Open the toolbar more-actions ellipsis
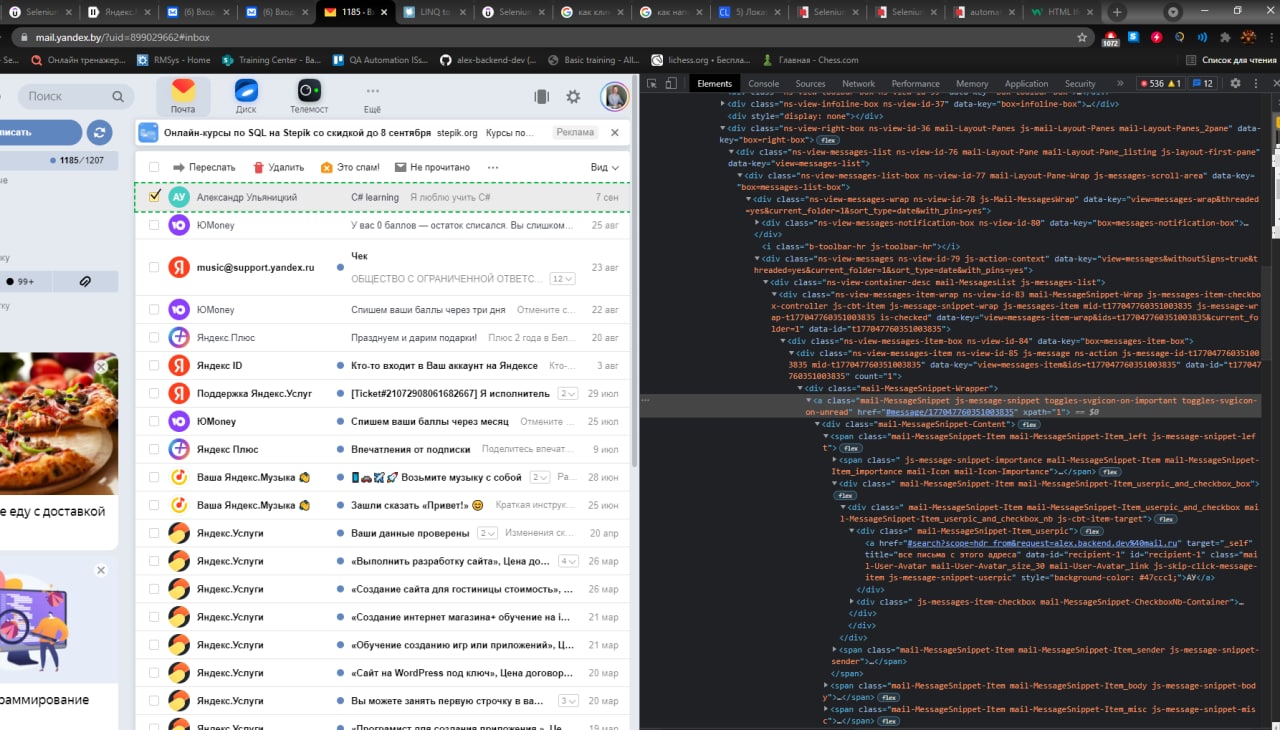The width and height of the screenshot is (1280, 730). click(x=492, y=167)
